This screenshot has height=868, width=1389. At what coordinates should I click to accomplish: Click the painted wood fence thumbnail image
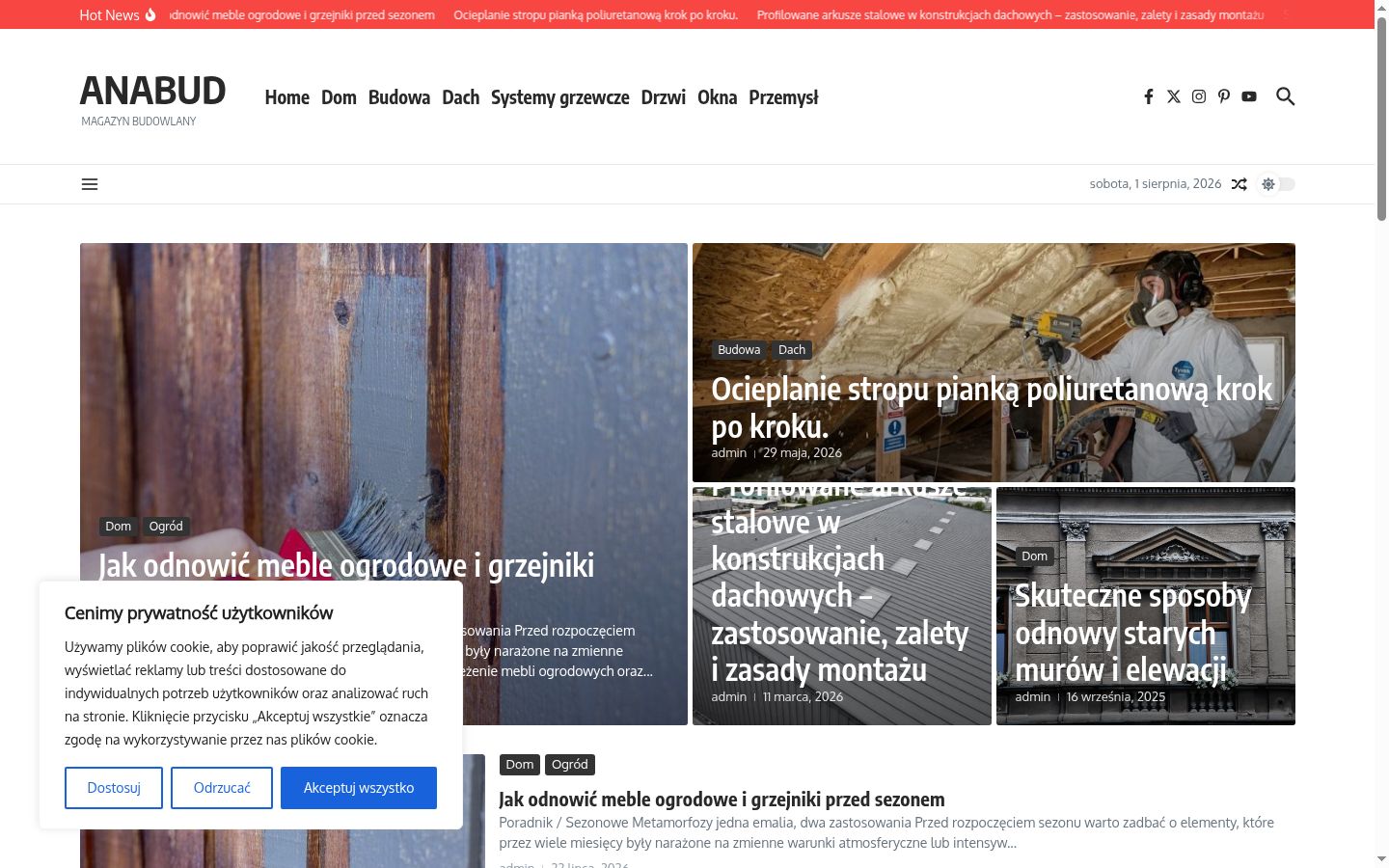(283, 810)
